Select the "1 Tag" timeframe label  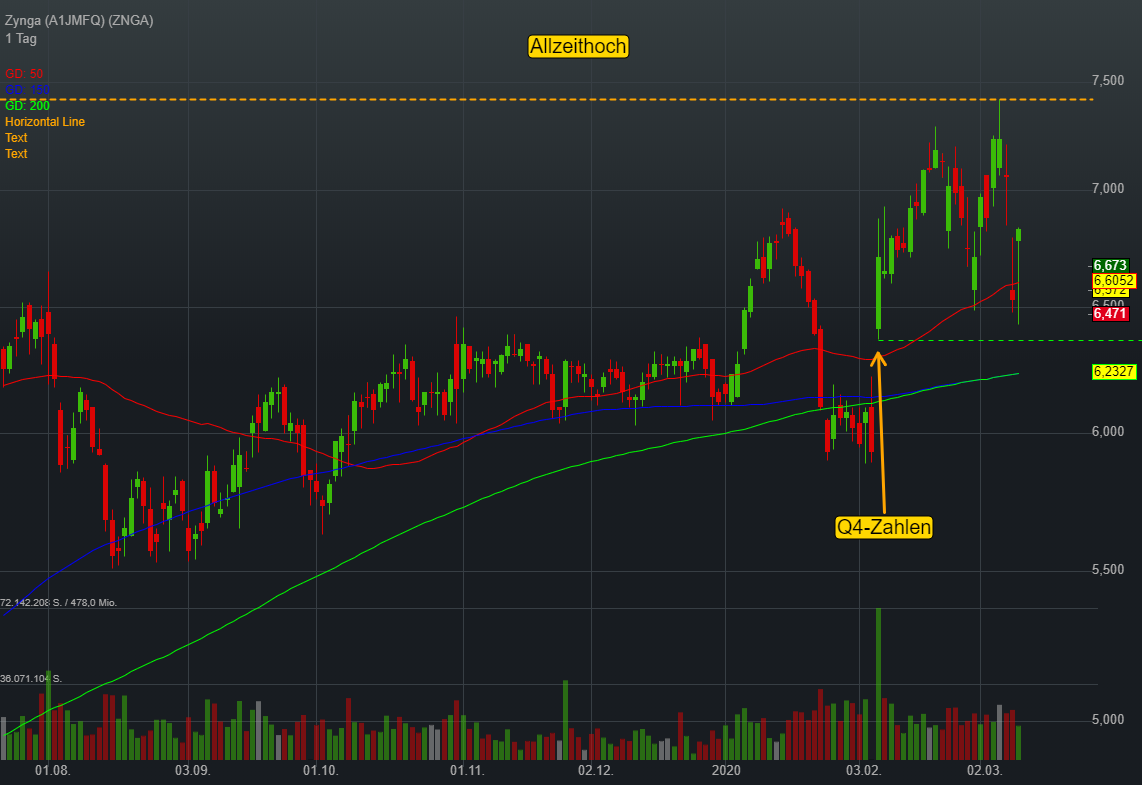point(20,39)
